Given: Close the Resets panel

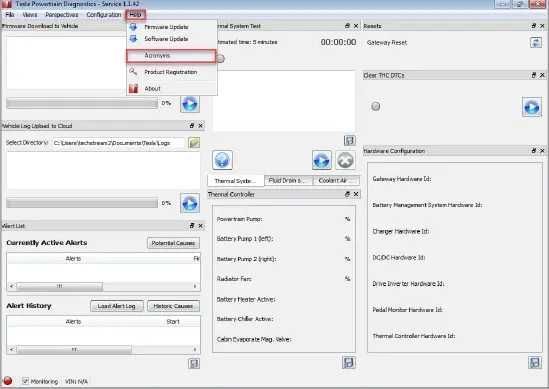Looking at the screenshot, I should (542, 26).
